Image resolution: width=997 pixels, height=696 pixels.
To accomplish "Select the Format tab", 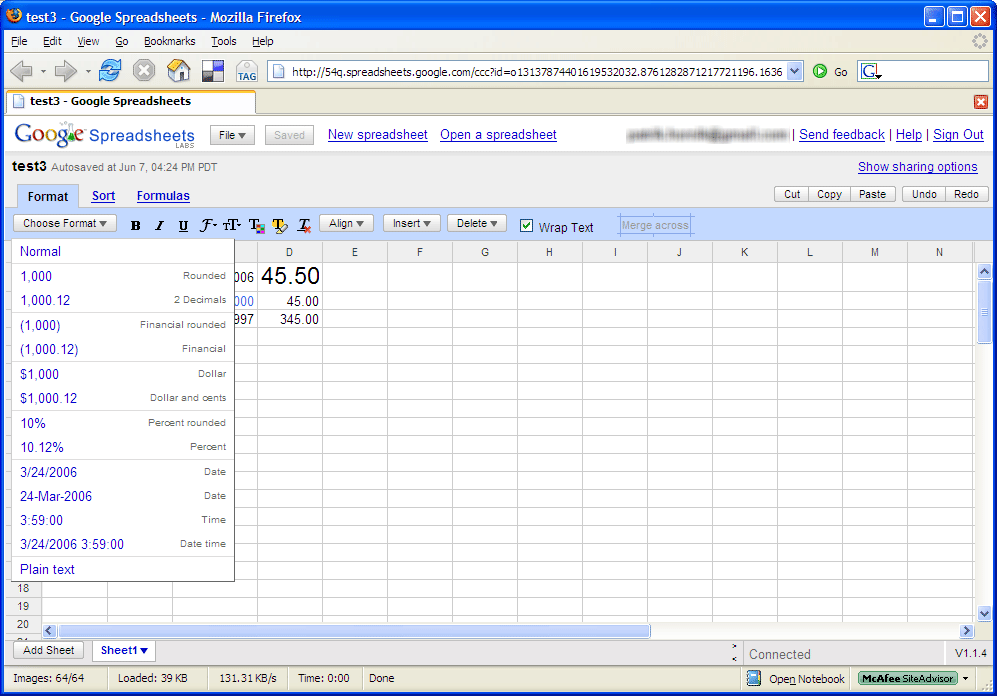I will pyautogui.click(x=48, y=196).
